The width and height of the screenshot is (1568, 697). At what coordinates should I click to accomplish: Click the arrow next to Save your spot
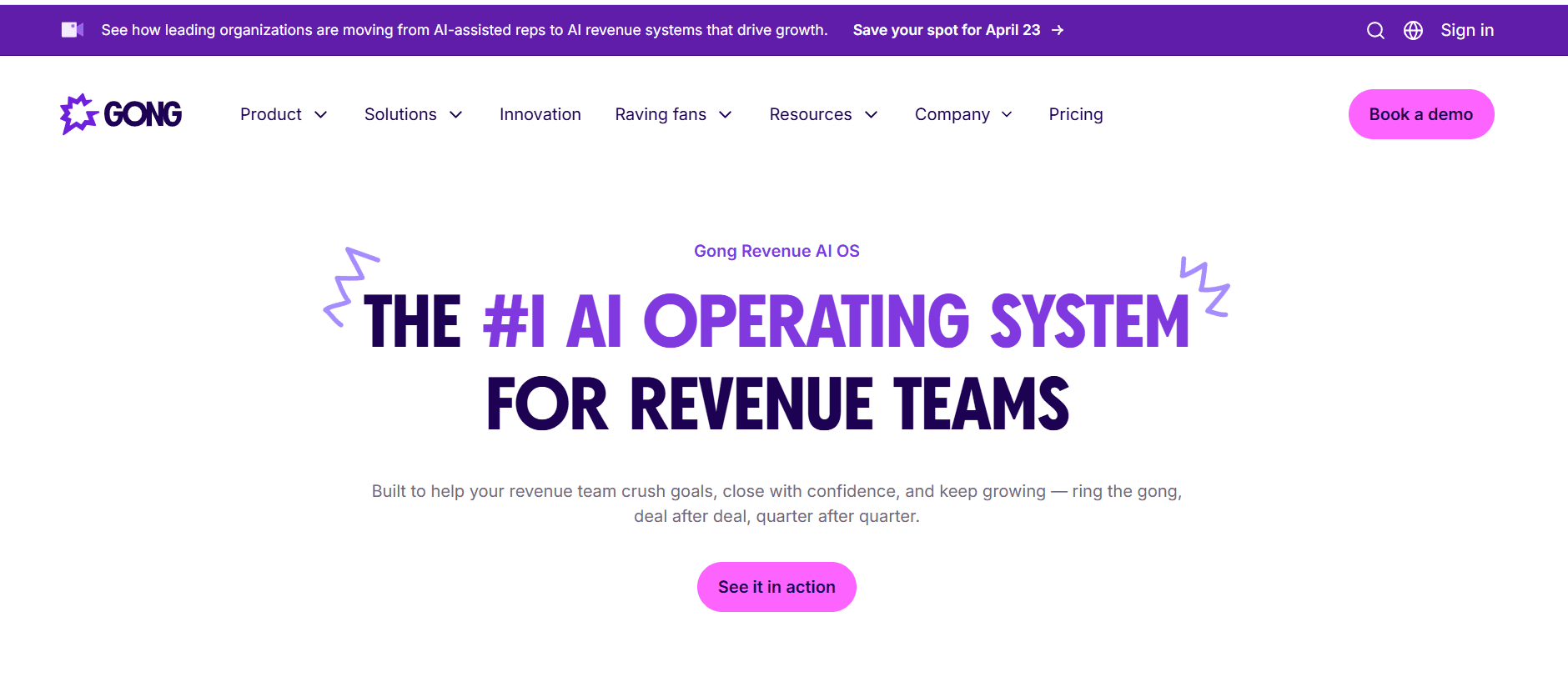[1058, 30]
